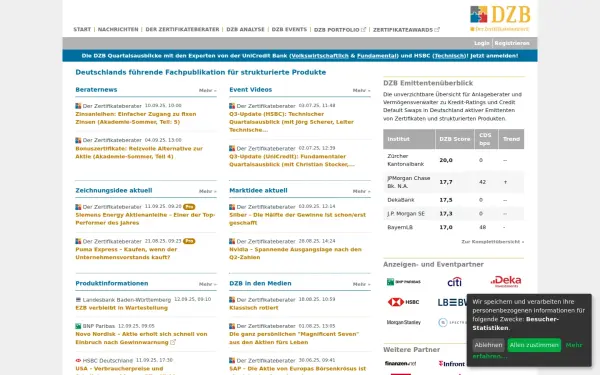This screenshot has width=600, height=375.
Task: Decline cookies with Ablehnen button
Action: pyautogui.click(x=488, y=345)
